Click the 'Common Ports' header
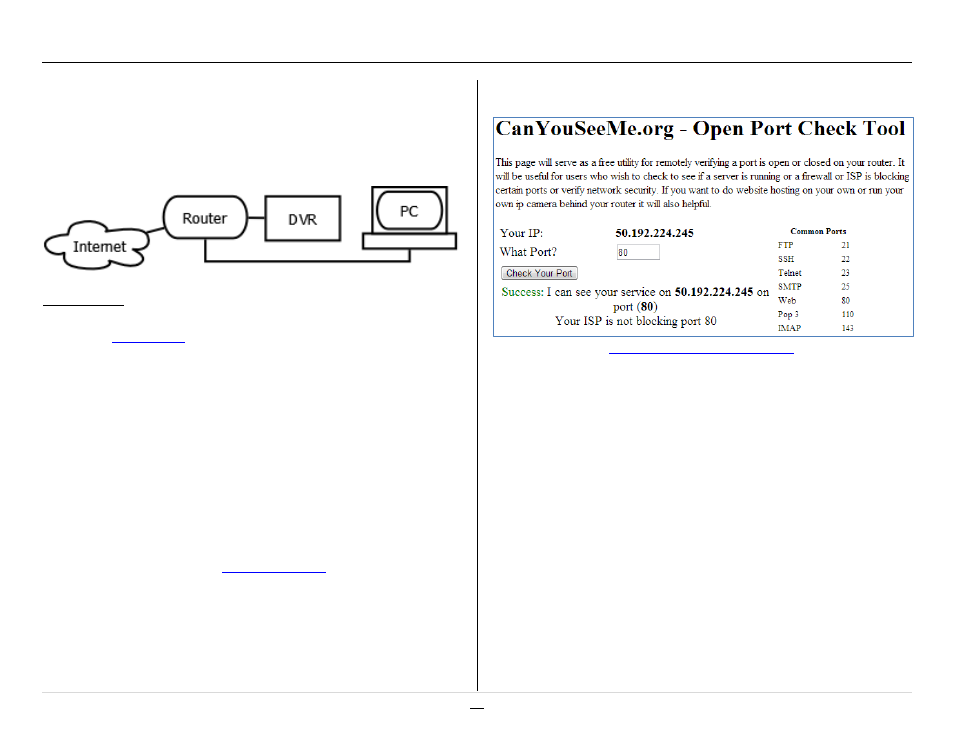 point(818,231)
